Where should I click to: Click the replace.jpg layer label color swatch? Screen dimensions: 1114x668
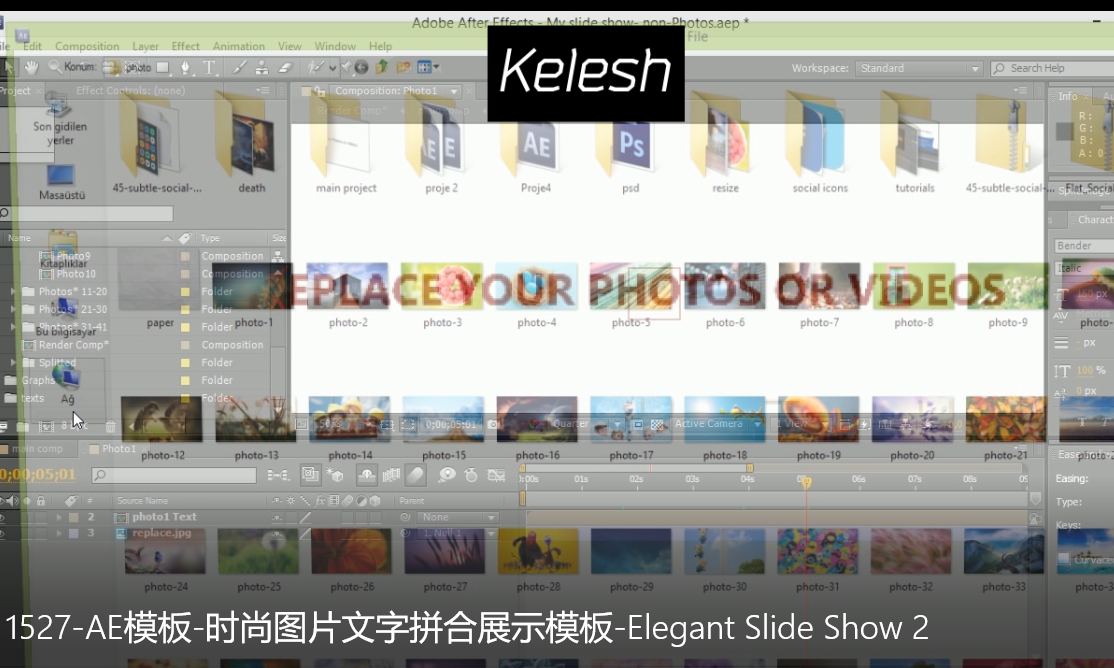73,533
